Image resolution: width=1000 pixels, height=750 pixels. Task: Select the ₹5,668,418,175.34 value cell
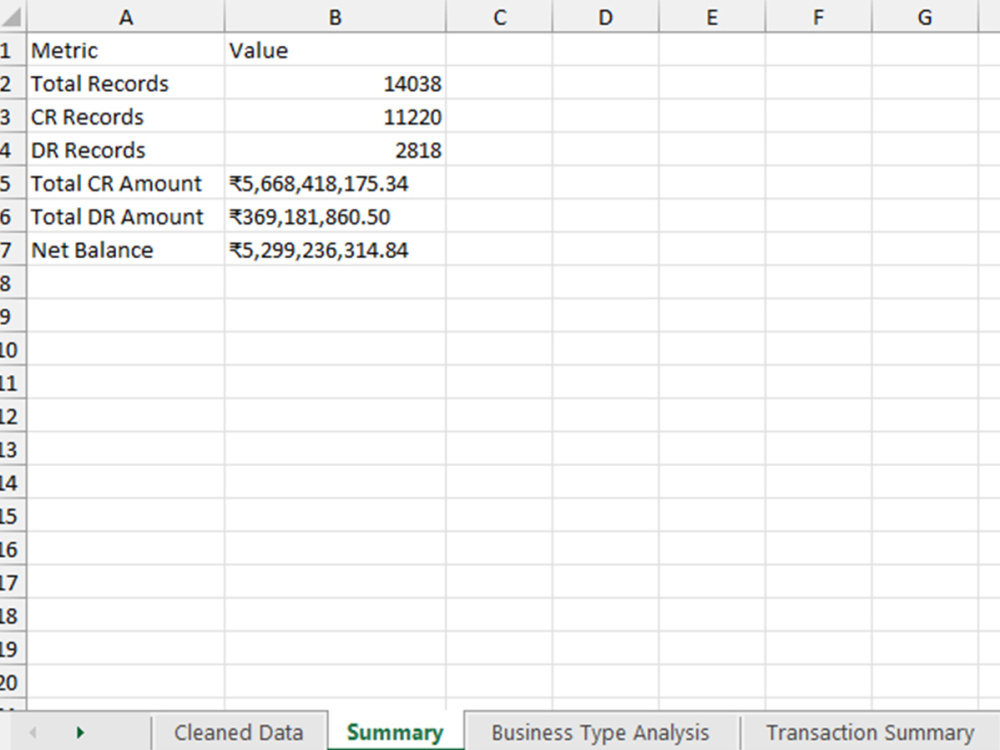pos(335,183)
